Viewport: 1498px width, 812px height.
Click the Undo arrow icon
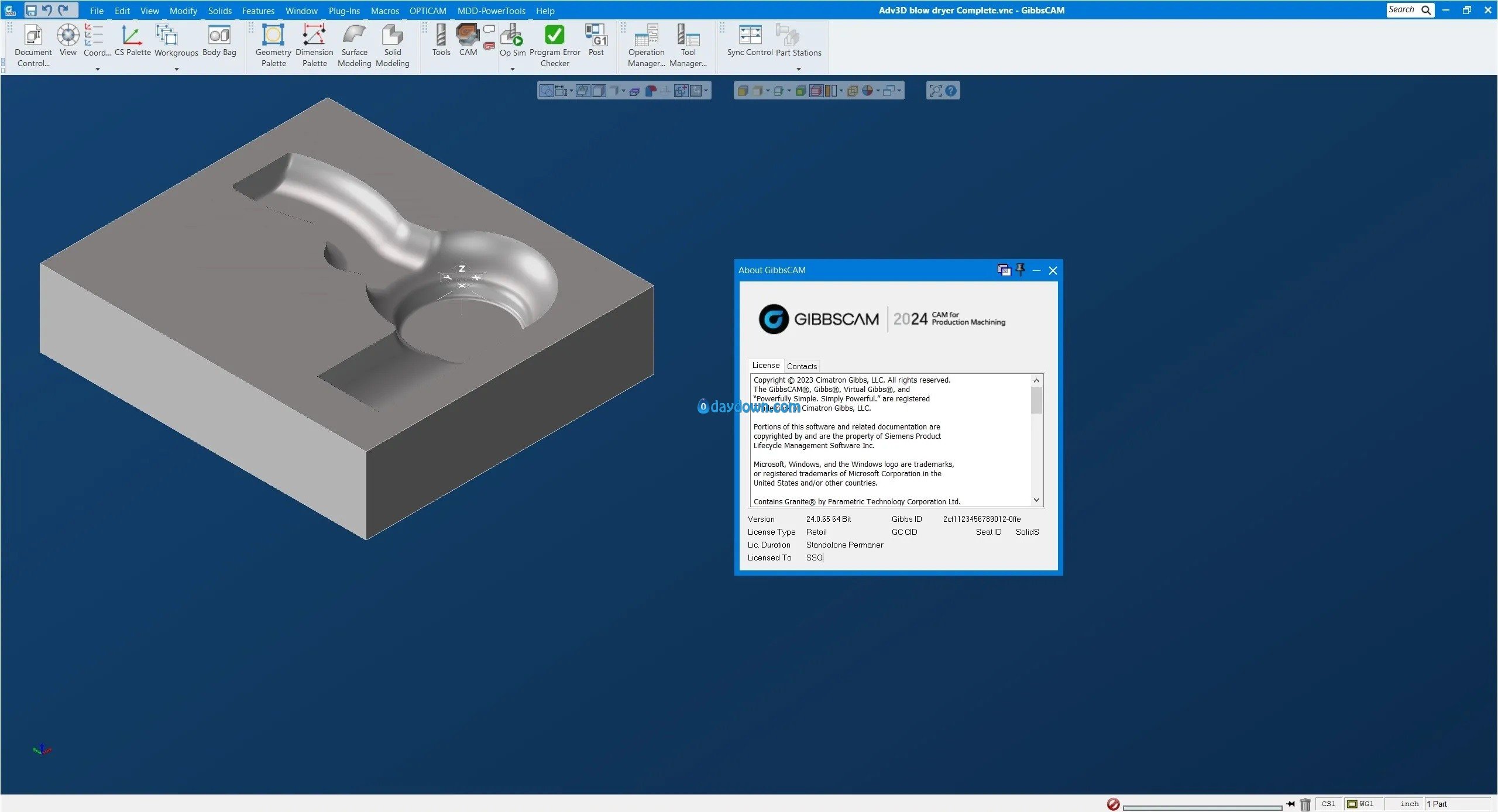47,10
